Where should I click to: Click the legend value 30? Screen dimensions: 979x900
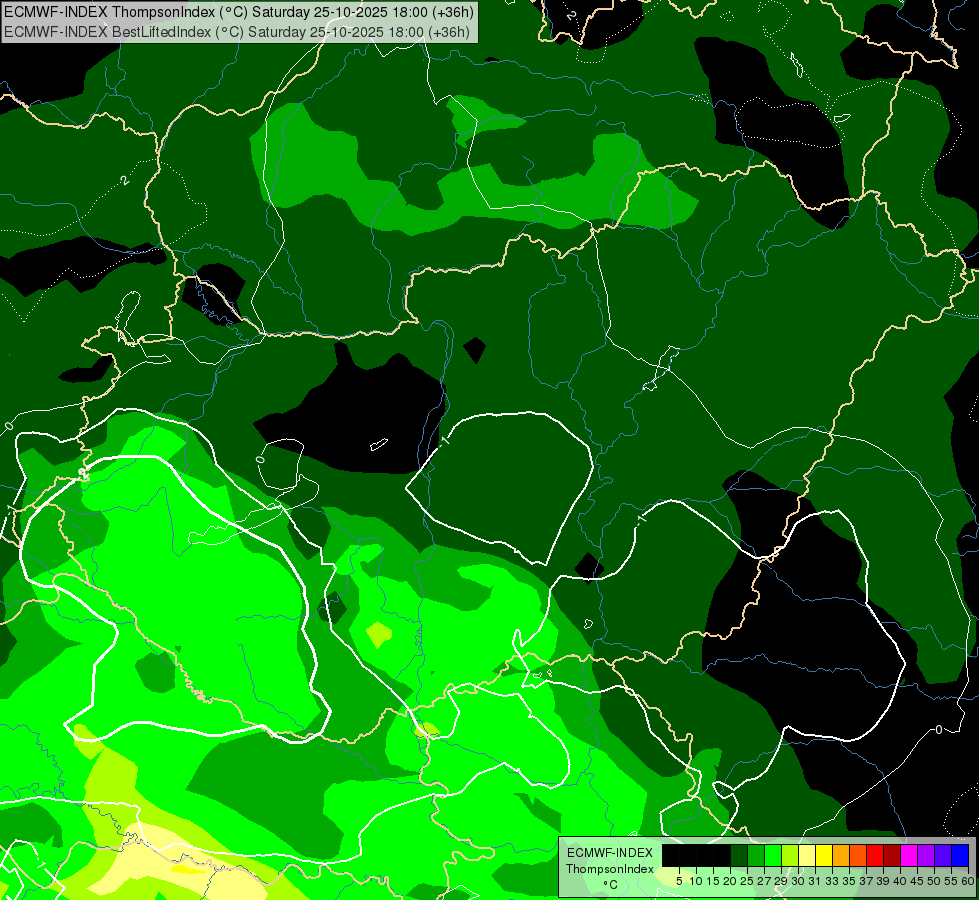point(798,881)
